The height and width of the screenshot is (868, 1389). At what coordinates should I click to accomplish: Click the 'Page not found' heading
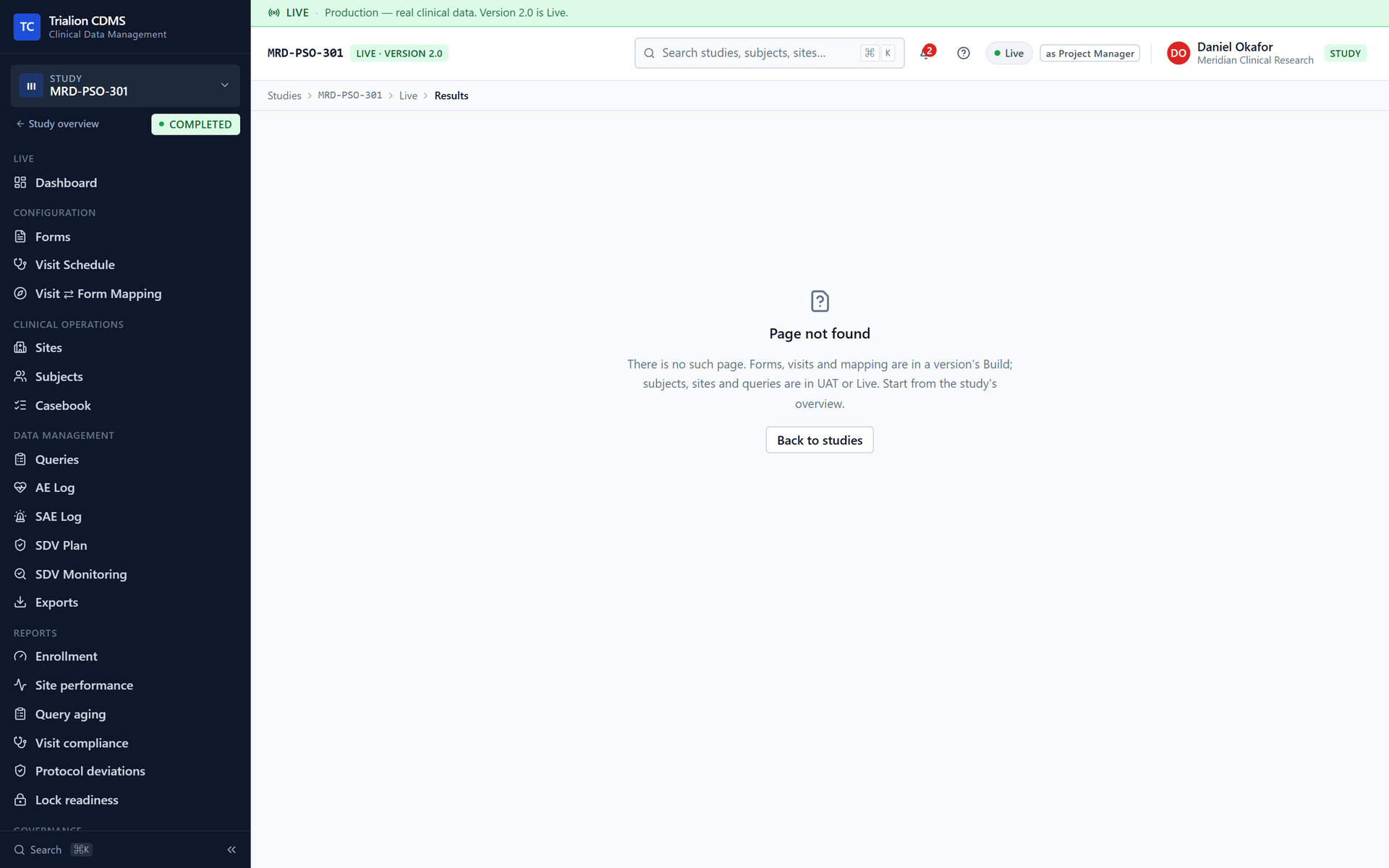820,333
